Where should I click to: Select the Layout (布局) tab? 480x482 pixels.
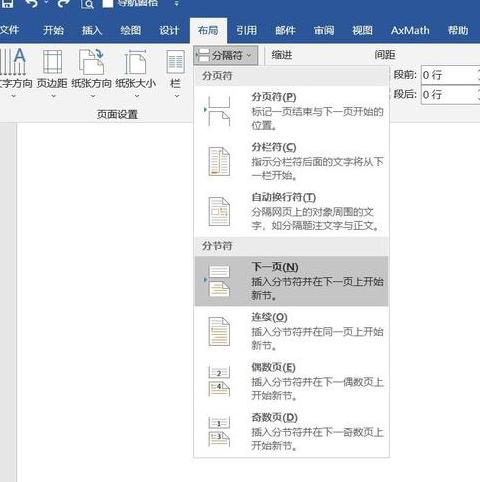click(x=208, y=30)
